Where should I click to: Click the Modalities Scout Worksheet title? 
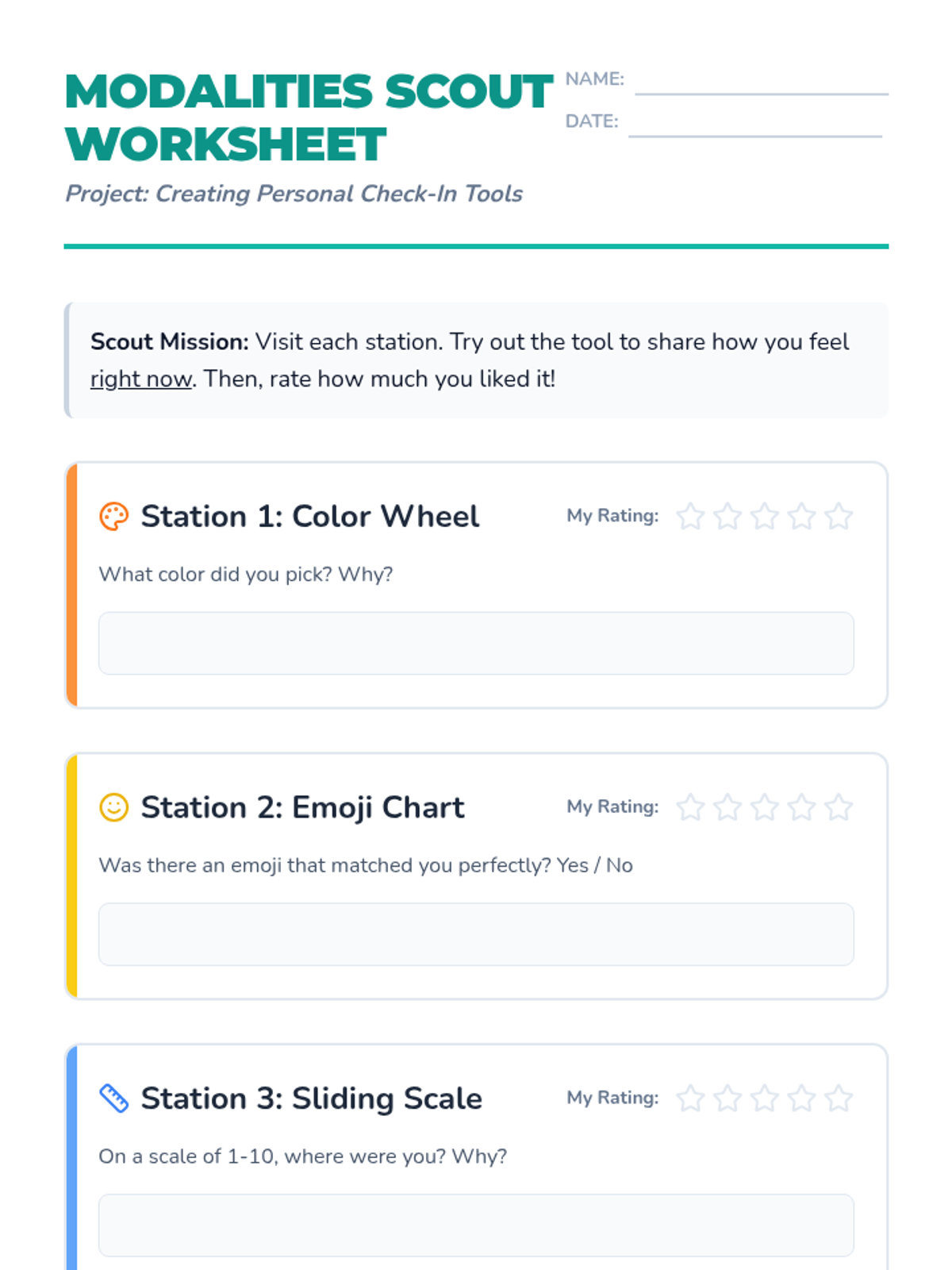[x=309, y=117]
